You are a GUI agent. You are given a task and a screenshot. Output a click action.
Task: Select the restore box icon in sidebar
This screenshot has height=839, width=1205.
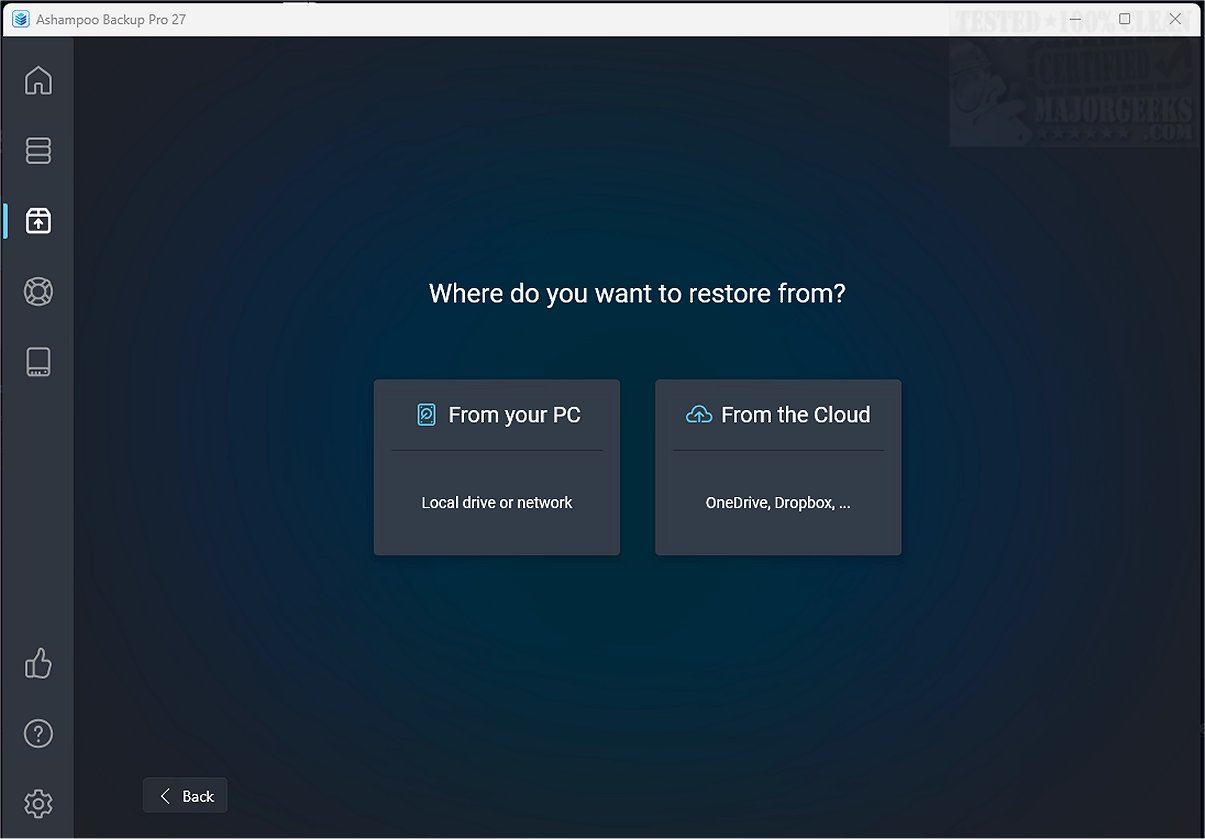(38, 220)
